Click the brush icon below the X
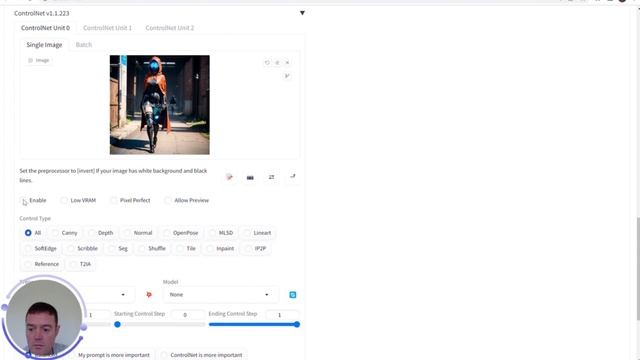 click(287, 76)
